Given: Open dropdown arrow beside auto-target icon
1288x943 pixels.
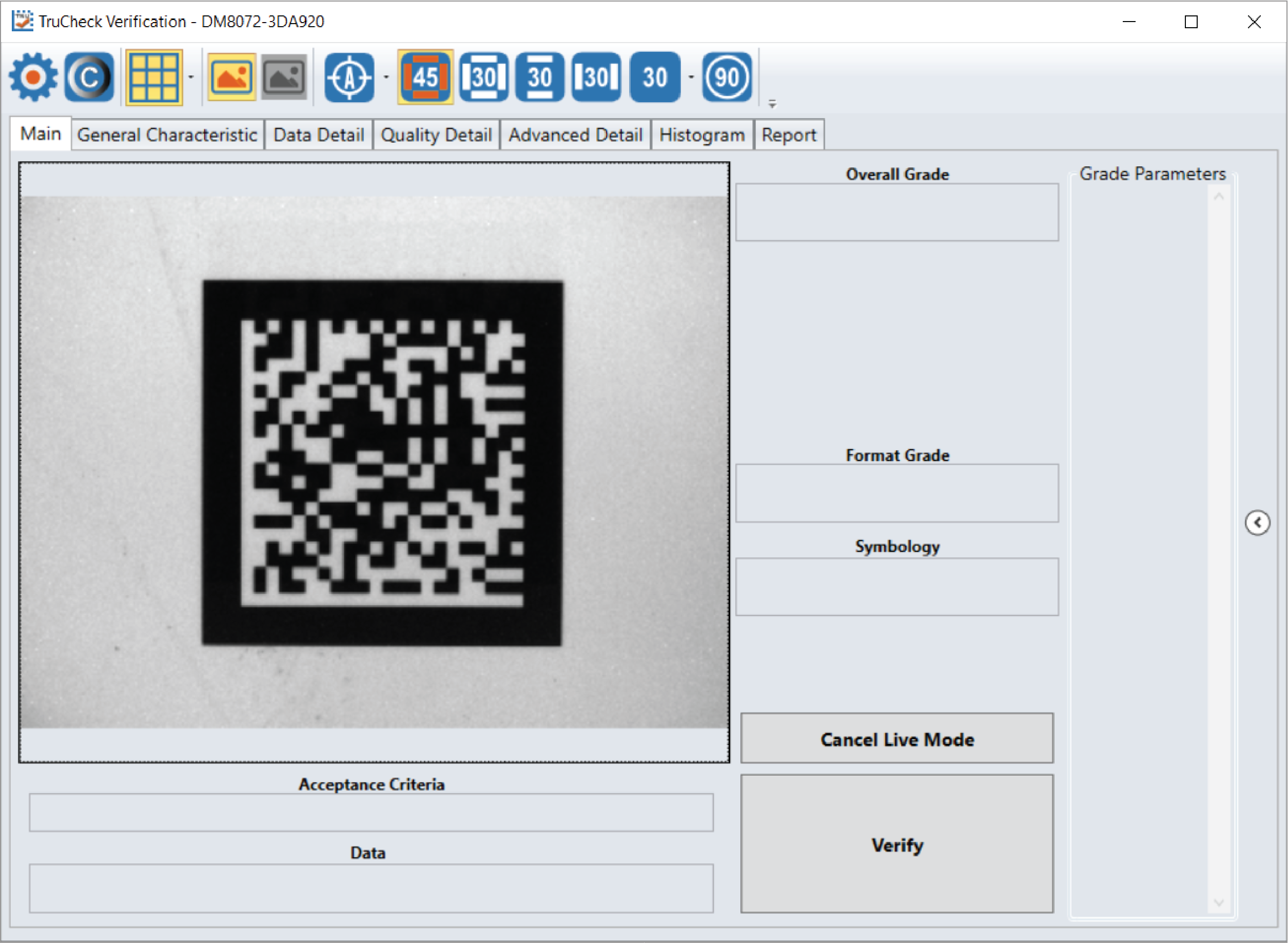Looking at the screenshot, I should 386,77.
